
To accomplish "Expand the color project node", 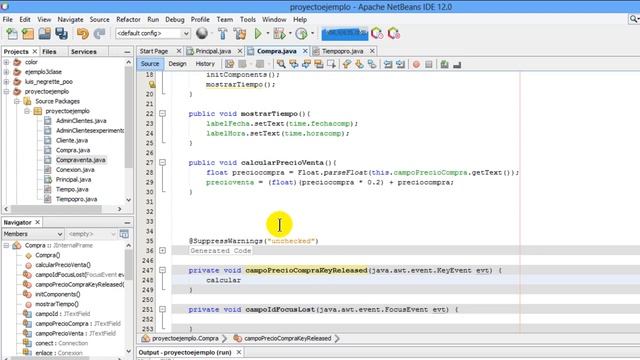I will coord(6,62).
